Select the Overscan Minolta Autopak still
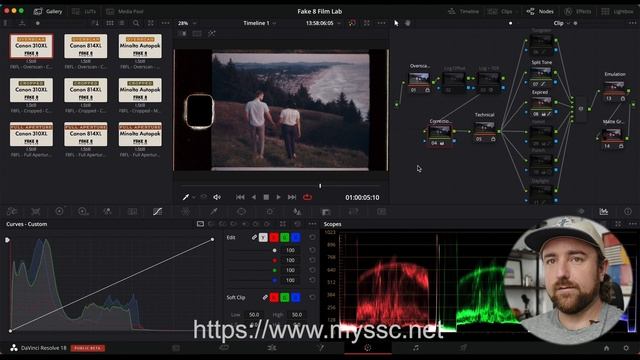 [140, 46]
